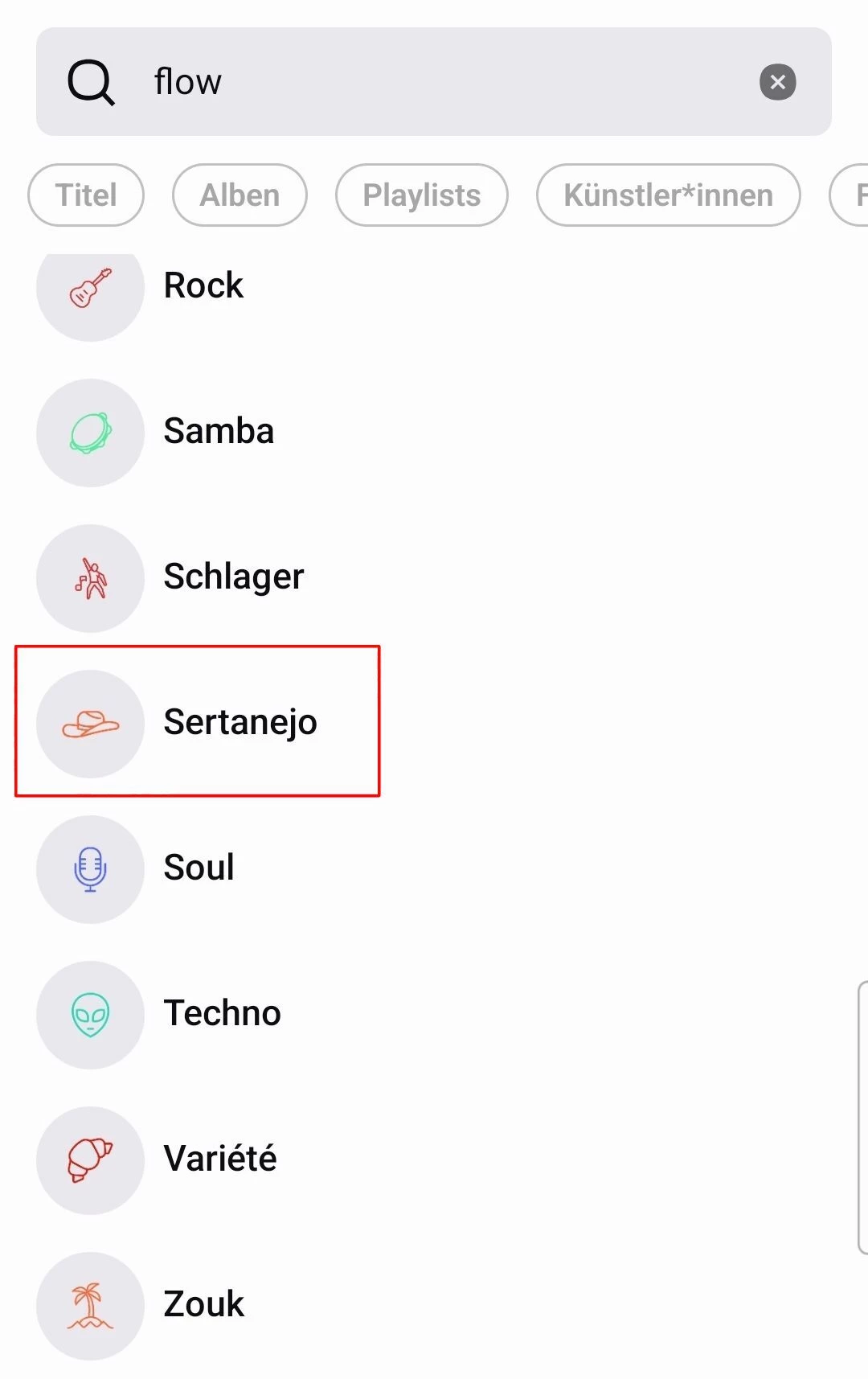Tap the Zouk palm tree icon
This screenshot has width=868, height=1379.
(90, 1306)
